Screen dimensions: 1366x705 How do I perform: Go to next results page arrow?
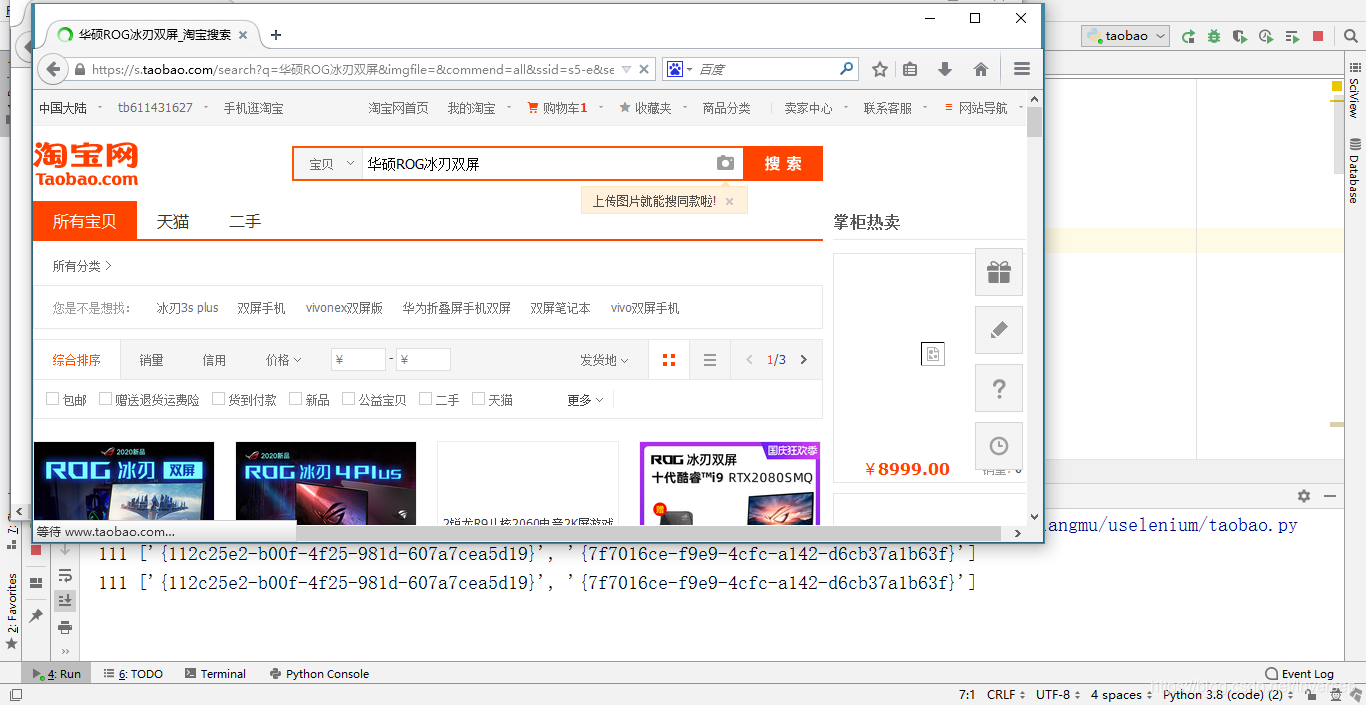tap(804, 360)
